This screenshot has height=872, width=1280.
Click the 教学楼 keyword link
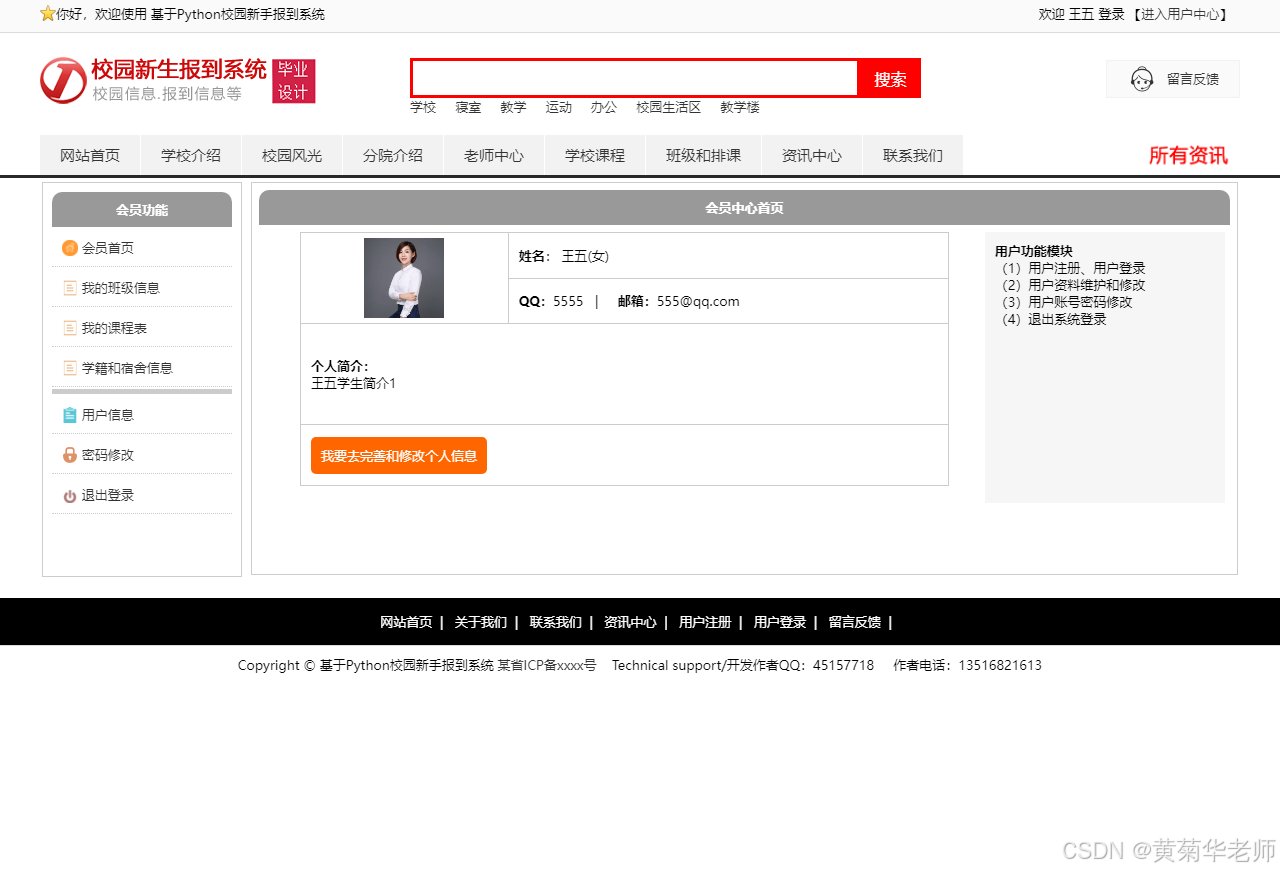(740, 107)
